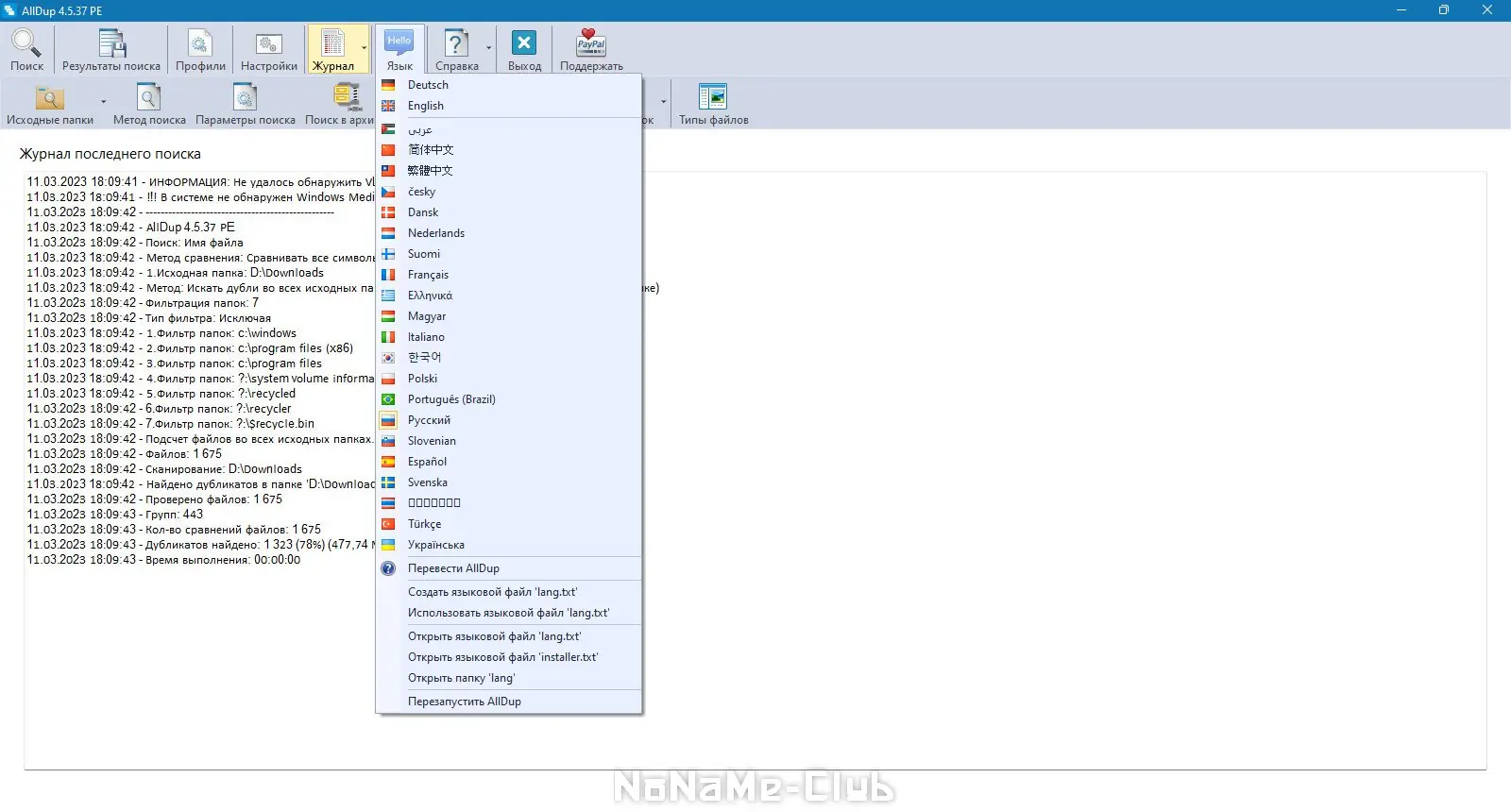Click Перевести AllDup menu item

(x=509, y=568)
